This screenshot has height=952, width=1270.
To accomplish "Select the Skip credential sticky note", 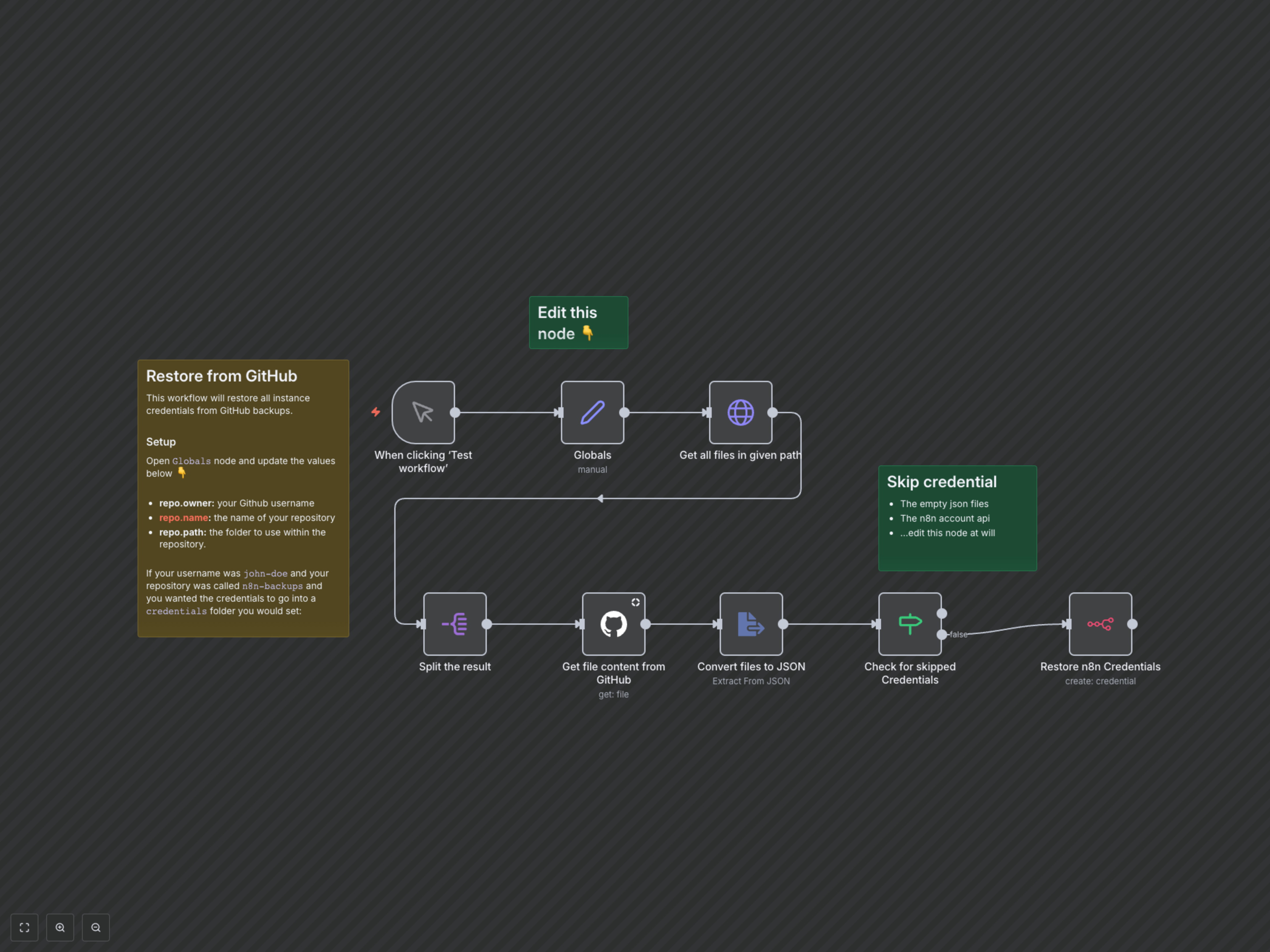I will click(x=957, y=518).
